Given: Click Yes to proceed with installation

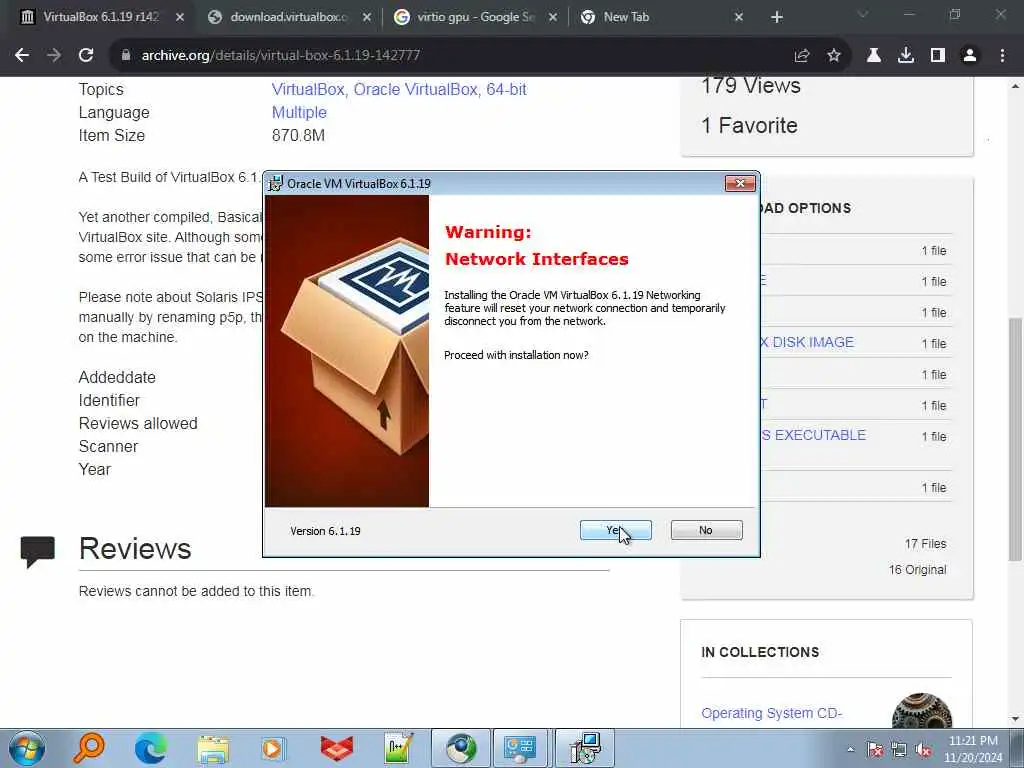Looking at the screenshot, I should point(615,530).
